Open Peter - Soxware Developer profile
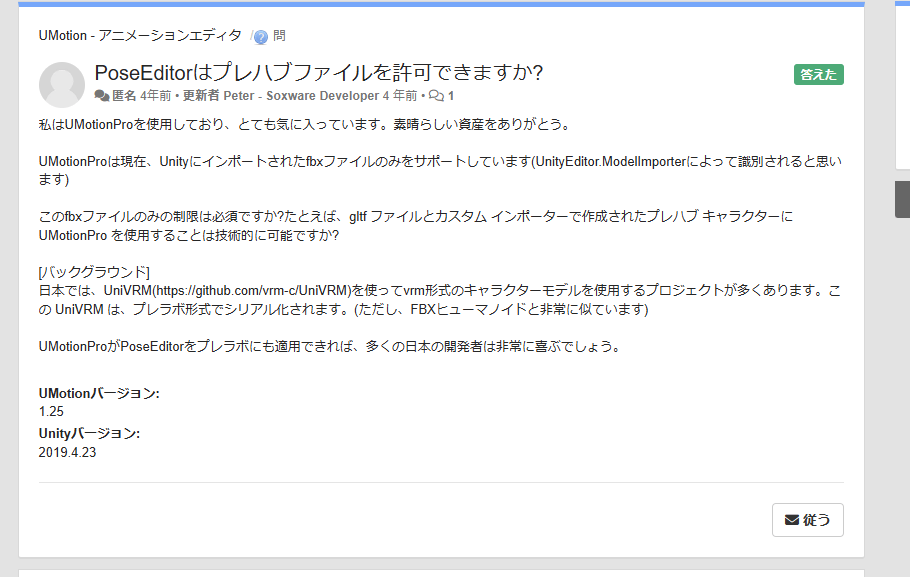 click(301, 96)
